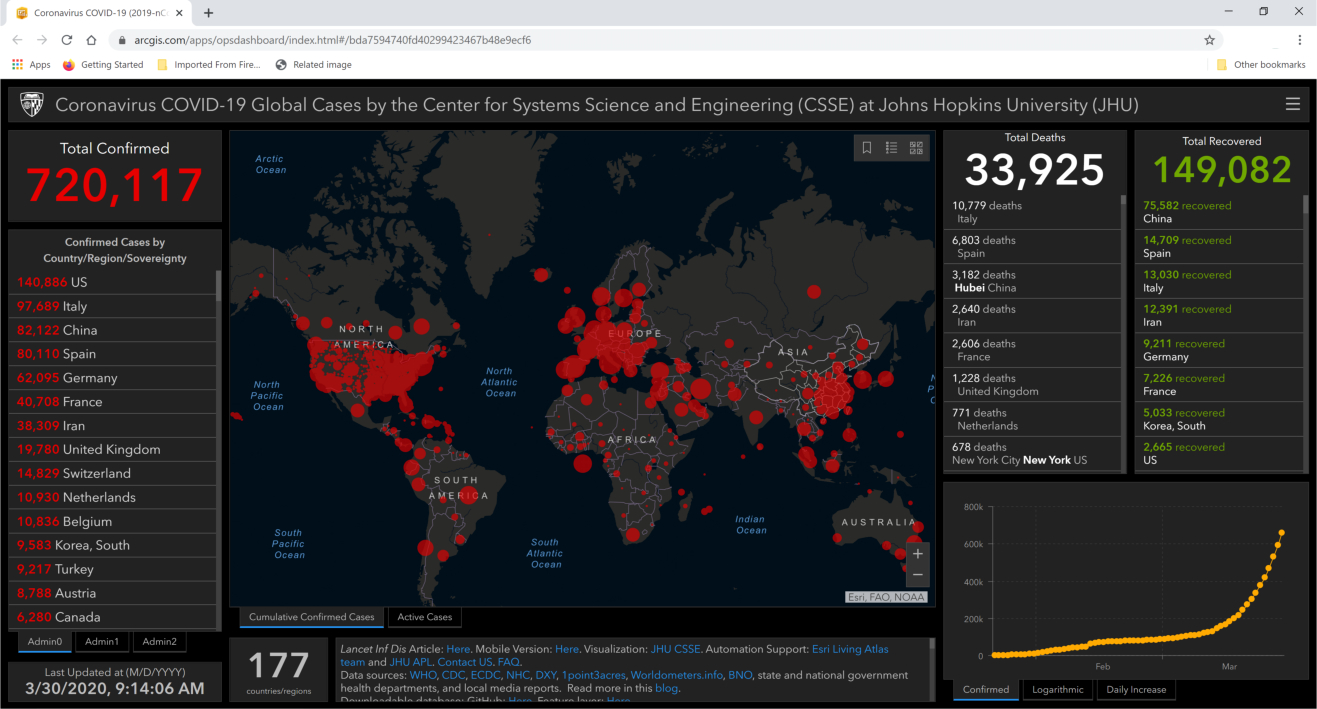Screen dimensions: 1317x709
Task: Click the Total Deaths list scrollbar
Action: tap(1123, 201)
